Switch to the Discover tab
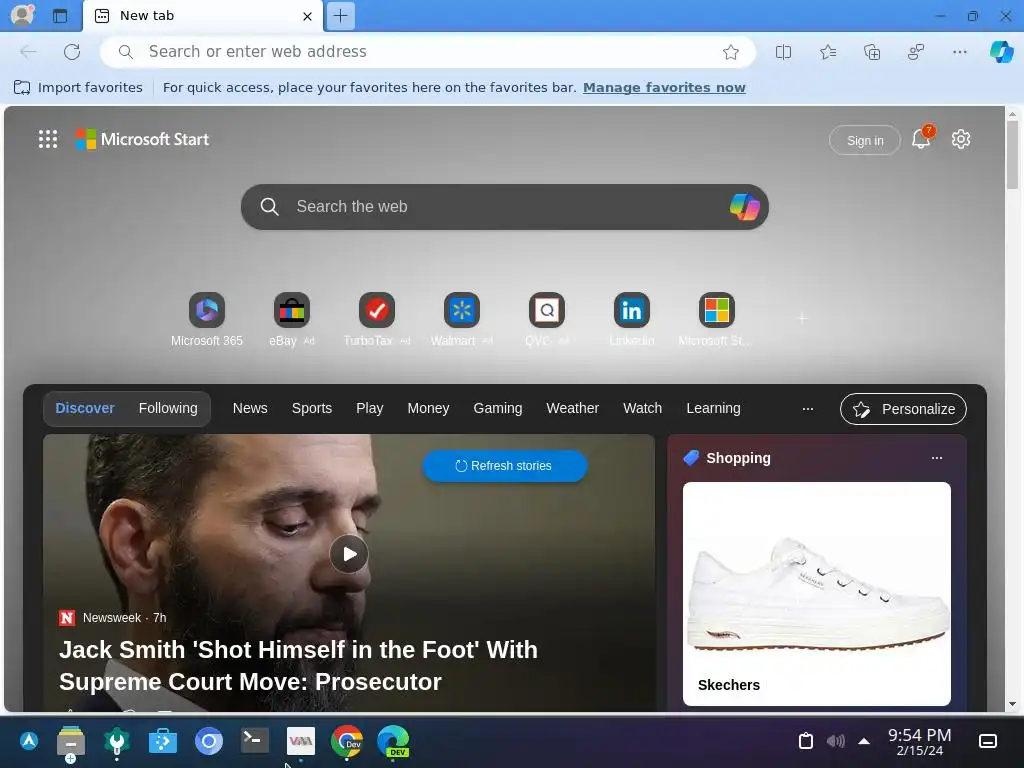Viewport: 1024px width, 768px height. [x=85, y=408]
